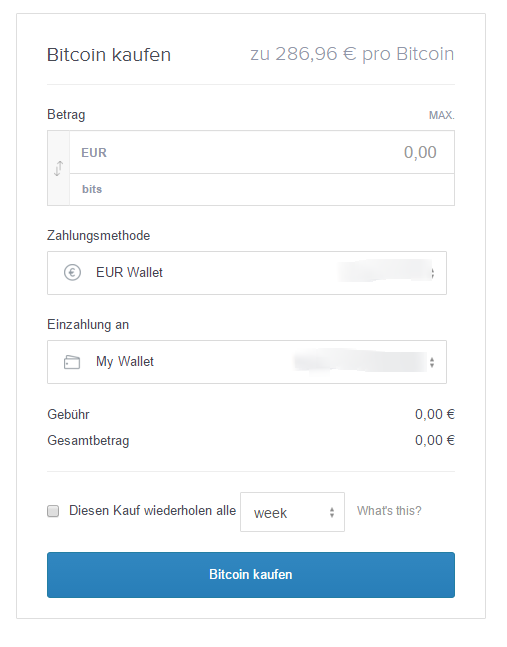The width and height of the screenshot is (507, 647).
Task: Click the blue Bitcoin kaufen button
Action: pos(251,575)
